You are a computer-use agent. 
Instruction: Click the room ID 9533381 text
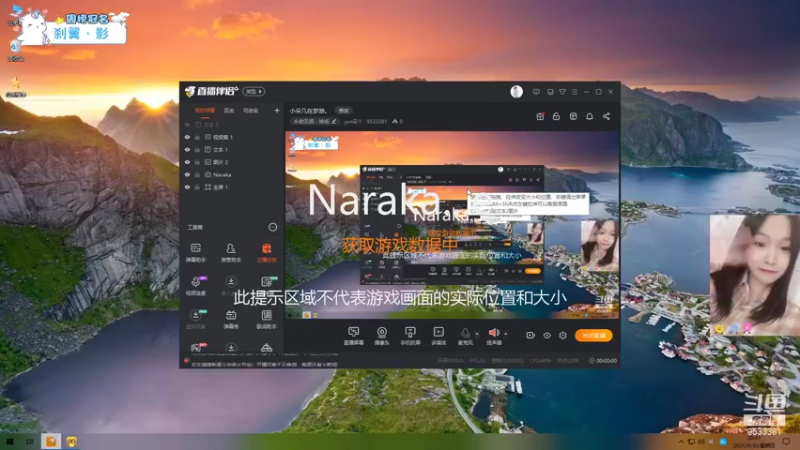(377, 121)
